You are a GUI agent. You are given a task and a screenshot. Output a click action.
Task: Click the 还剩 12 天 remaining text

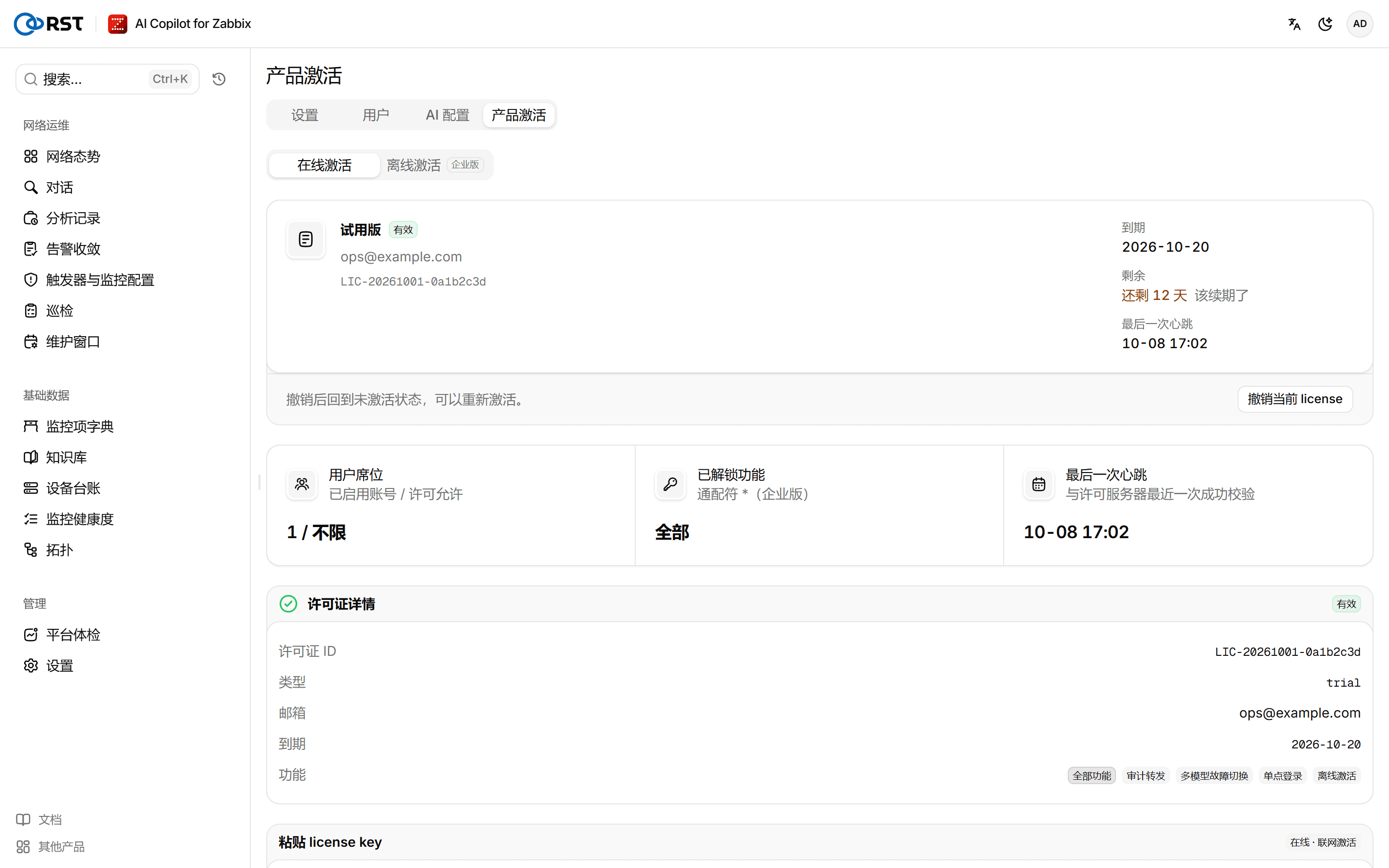tap(1154, 295)
